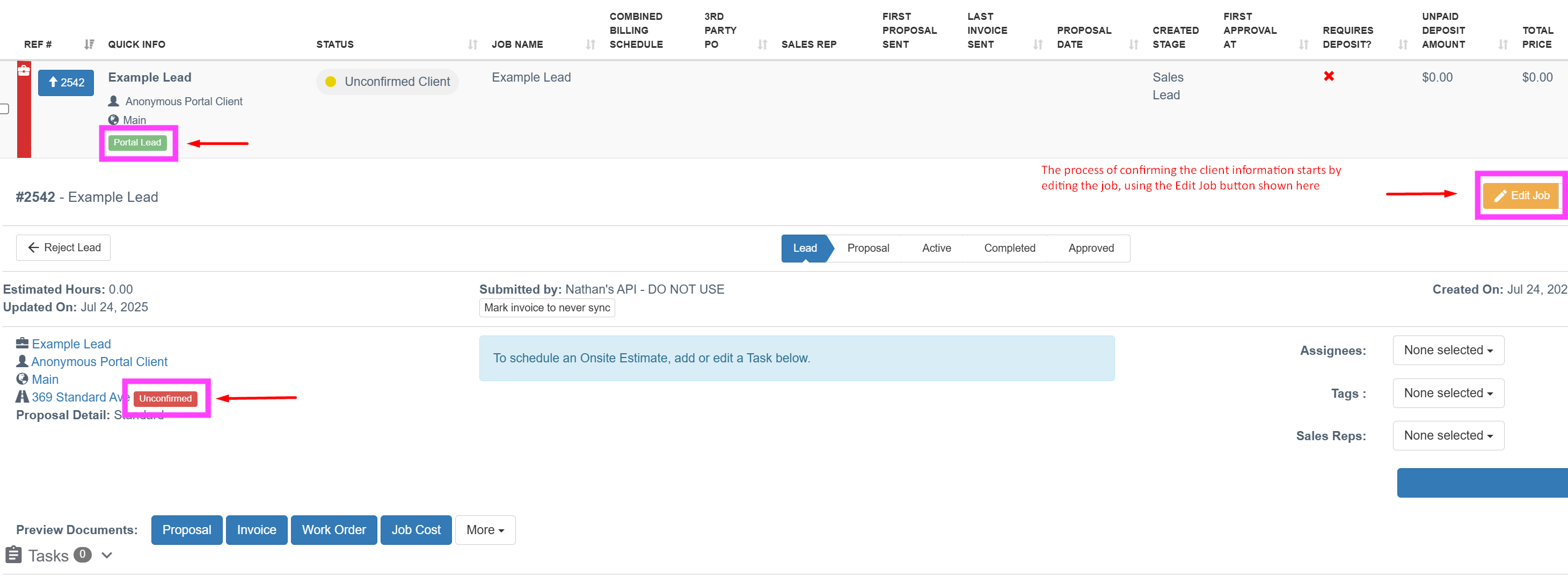This screenshot has height=576, width=1568.
Task: Expand the Tasks section chevron
Action: click(x=107, y=555)
